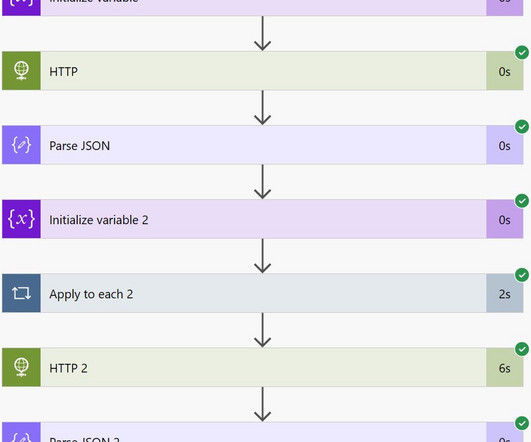The image size is (531, 442).
Task: Click the HTTP action globe icon
Action: (21, 71)
